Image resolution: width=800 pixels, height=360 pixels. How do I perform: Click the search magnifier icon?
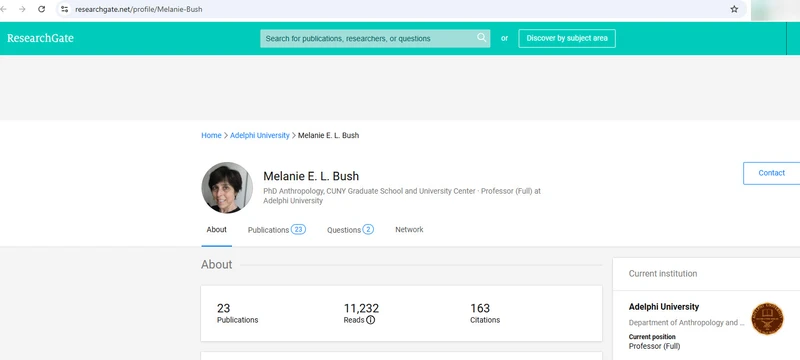[x=481, y=38]
